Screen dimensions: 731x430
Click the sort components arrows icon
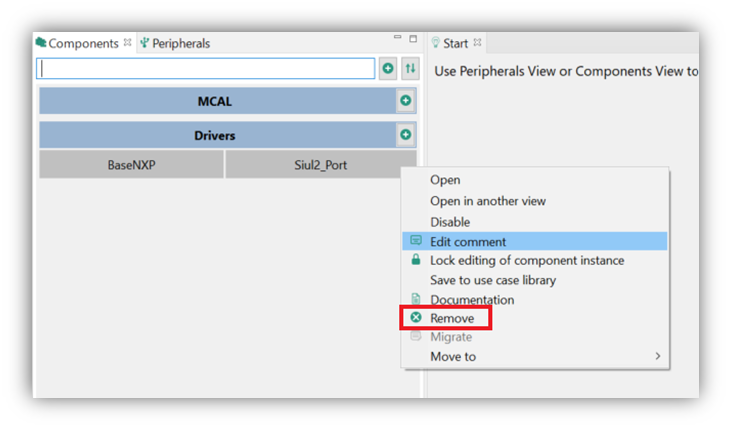[x=410, y=69]
